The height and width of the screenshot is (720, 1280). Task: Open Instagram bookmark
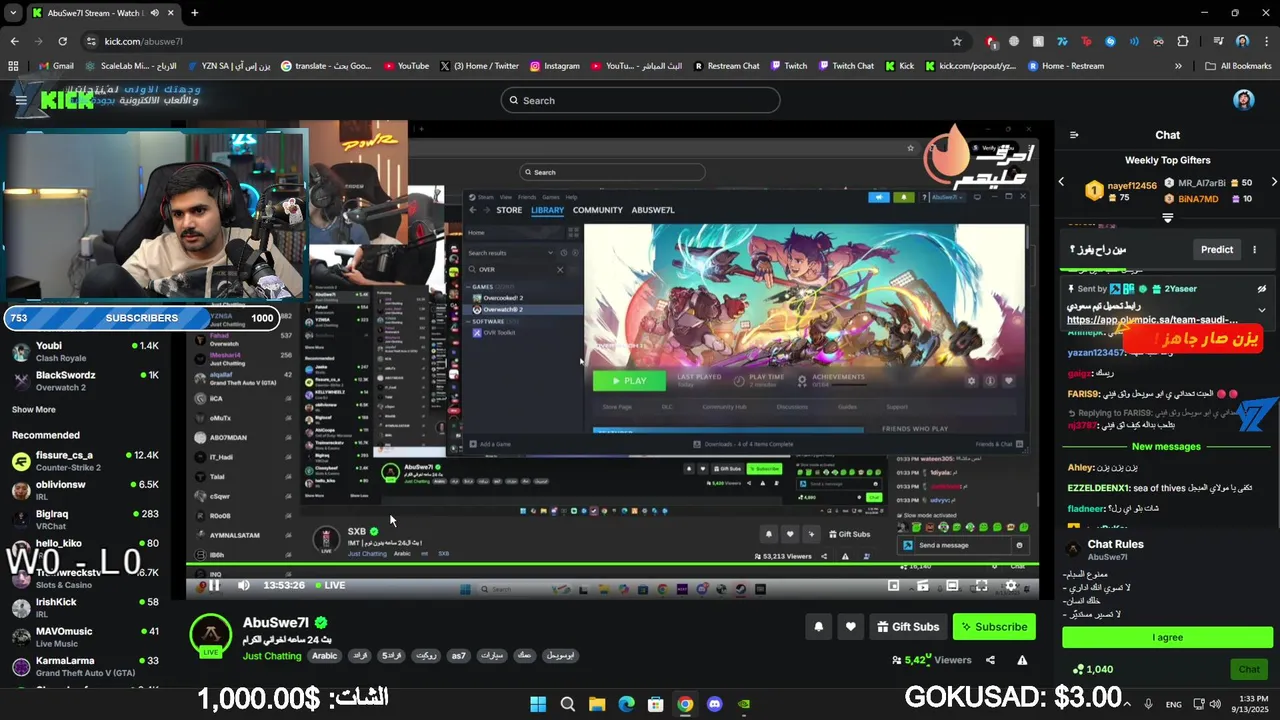[555, 66]
